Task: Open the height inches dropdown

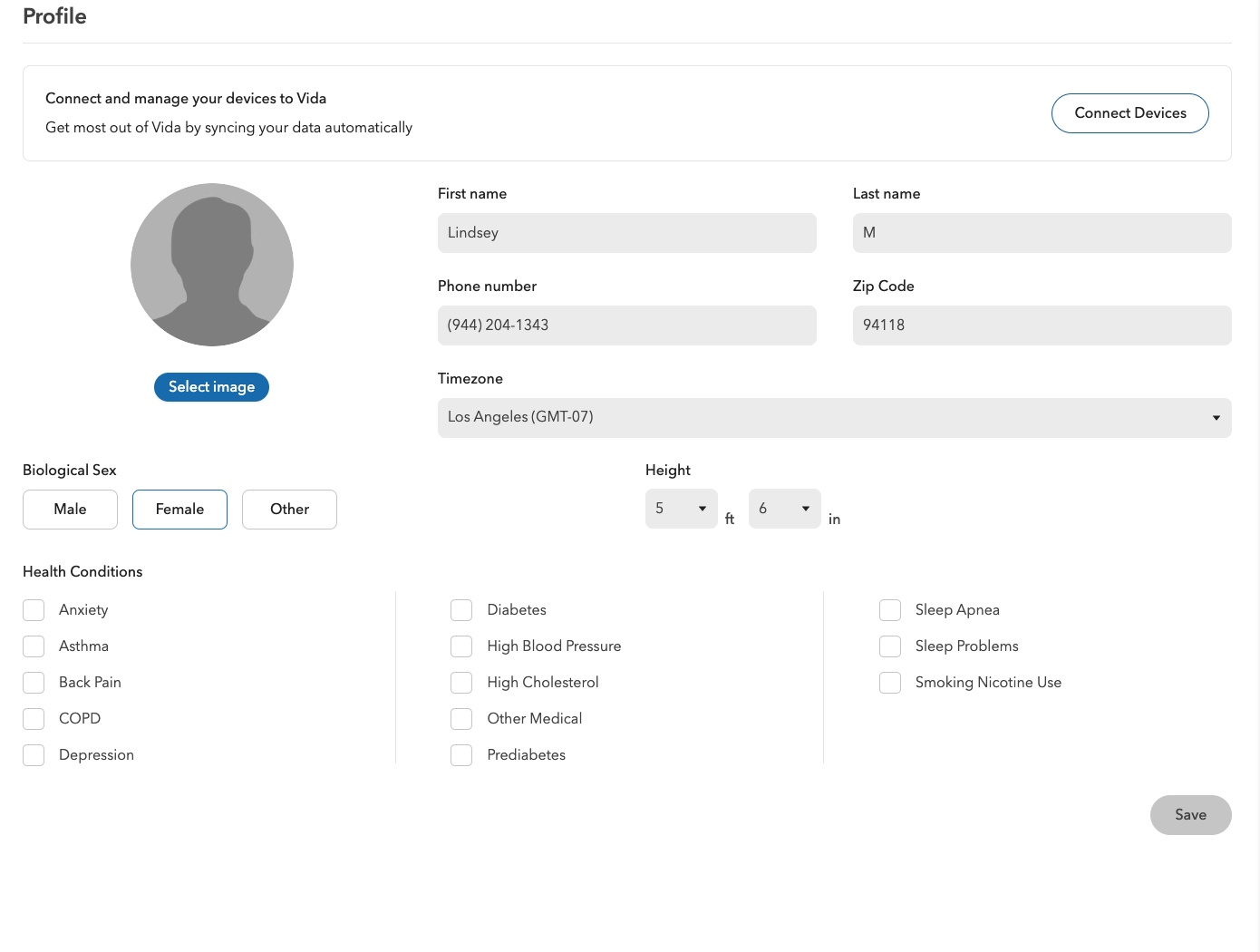Action: coord(784,508)
